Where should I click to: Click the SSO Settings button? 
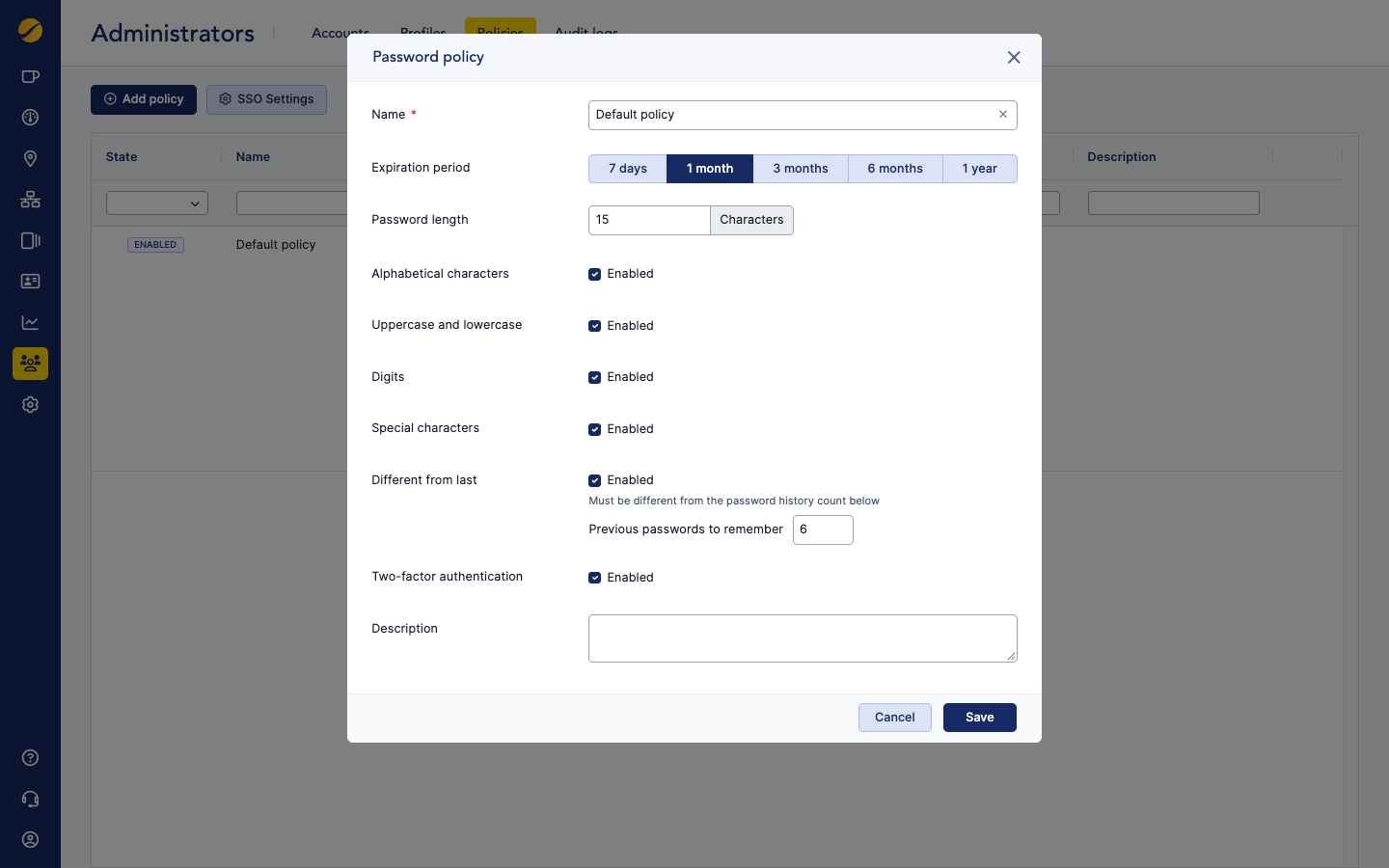[266, 99]
